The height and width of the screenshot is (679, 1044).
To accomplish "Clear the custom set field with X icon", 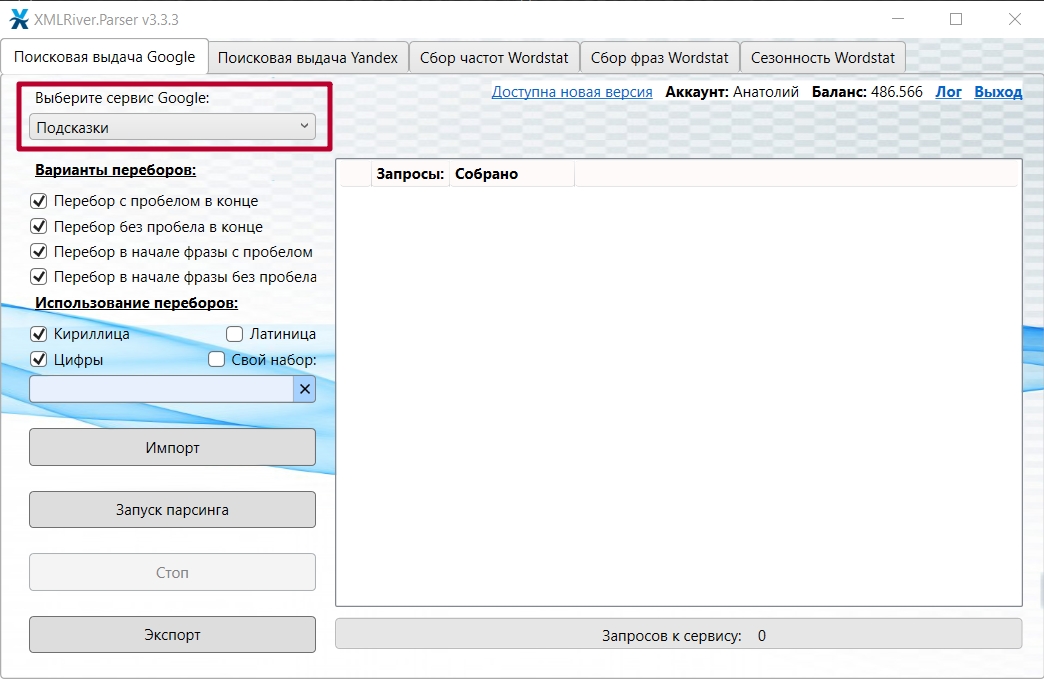I will (x=305, y=389).
